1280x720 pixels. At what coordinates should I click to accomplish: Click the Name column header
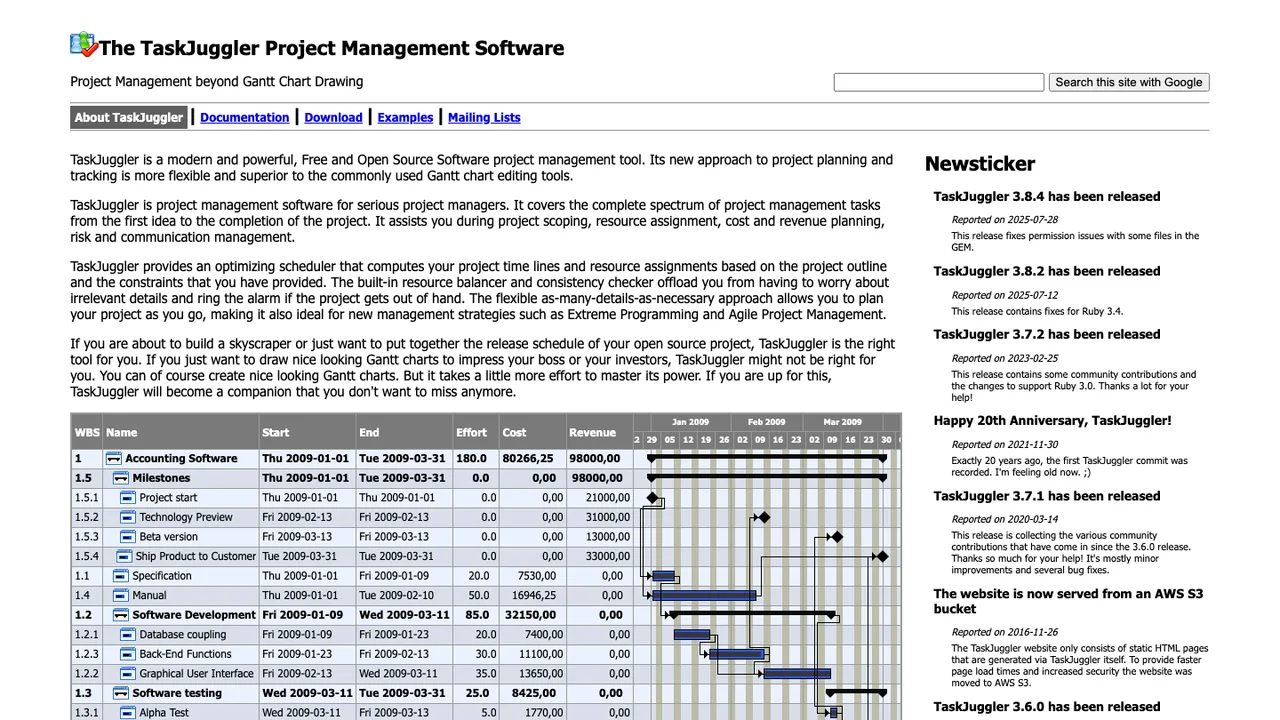pos(180,432)
